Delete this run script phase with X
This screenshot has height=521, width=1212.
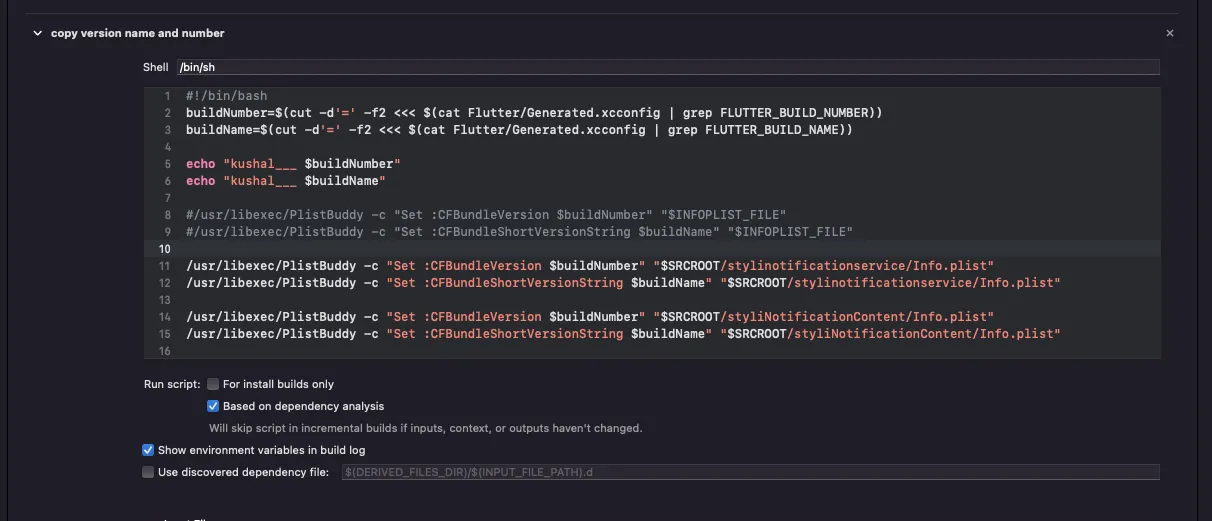pos(1169,33)
